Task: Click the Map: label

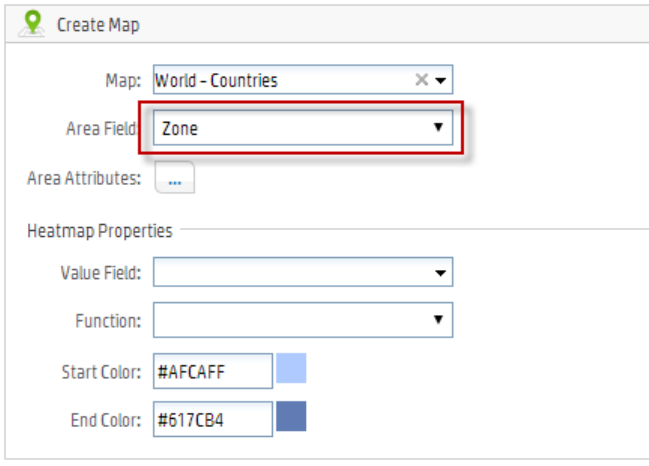Action: tap(123, 80)
